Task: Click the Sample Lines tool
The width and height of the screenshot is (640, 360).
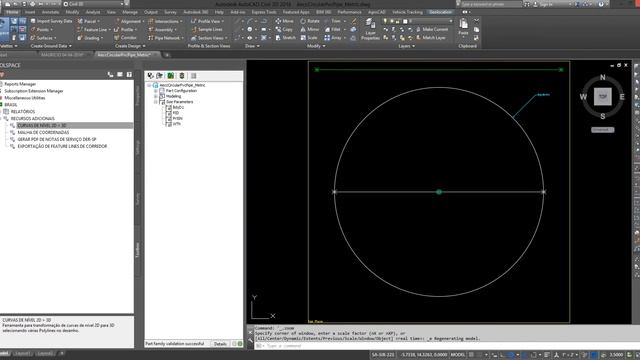Action: point(207,29)
